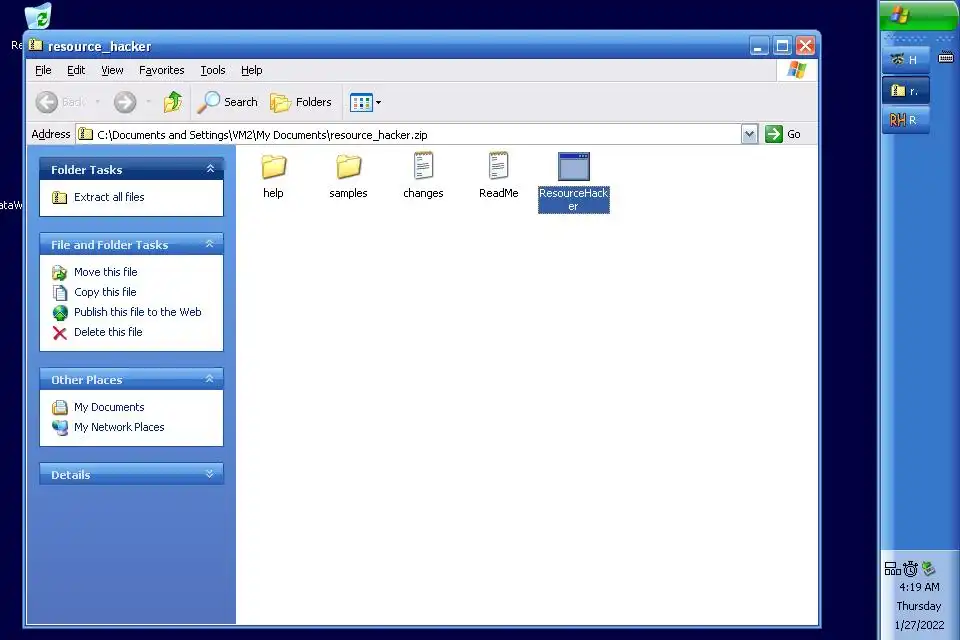
Task: Select the ResourceHacker executable icon
Action: point(574,167)
